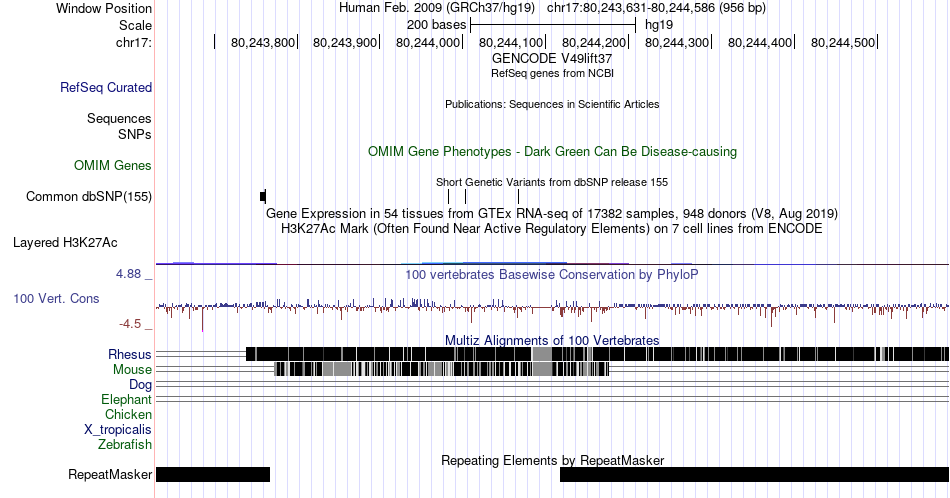Click the Elephant alignment row label
The height and width of the screenshot is (498, 950).
pos(127,399)
